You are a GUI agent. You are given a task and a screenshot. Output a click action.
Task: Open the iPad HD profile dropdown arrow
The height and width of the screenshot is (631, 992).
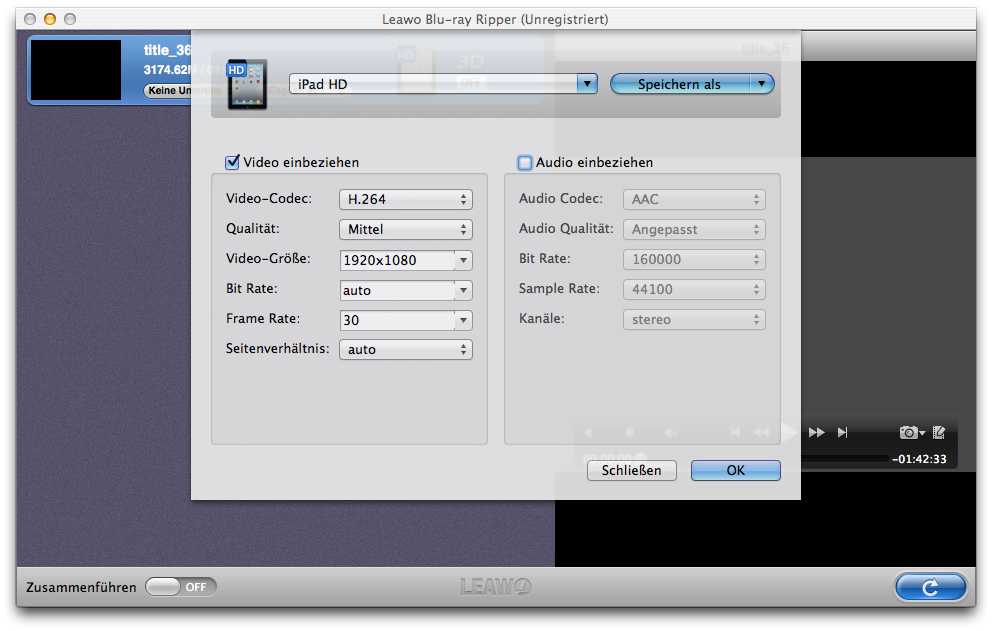point(587,84)
